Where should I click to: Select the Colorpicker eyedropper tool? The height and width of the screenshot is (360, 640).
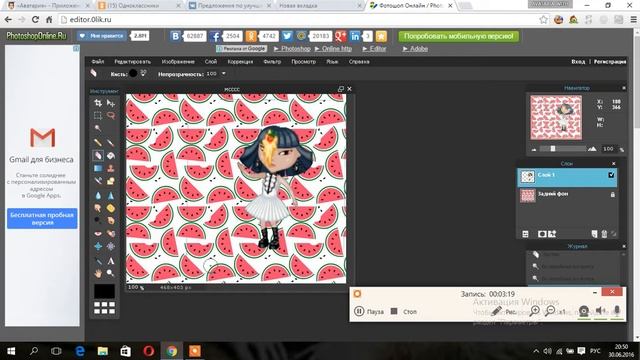(98, 261)
